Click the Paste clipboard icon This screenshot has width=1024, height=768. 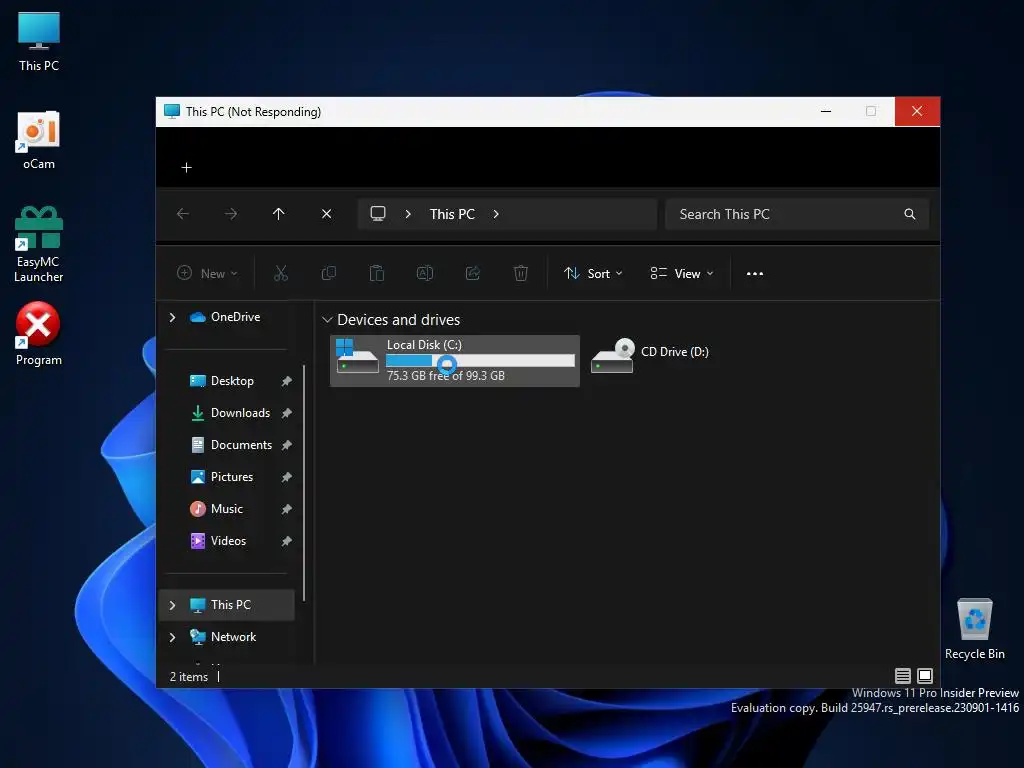click(x=377, y=273)
